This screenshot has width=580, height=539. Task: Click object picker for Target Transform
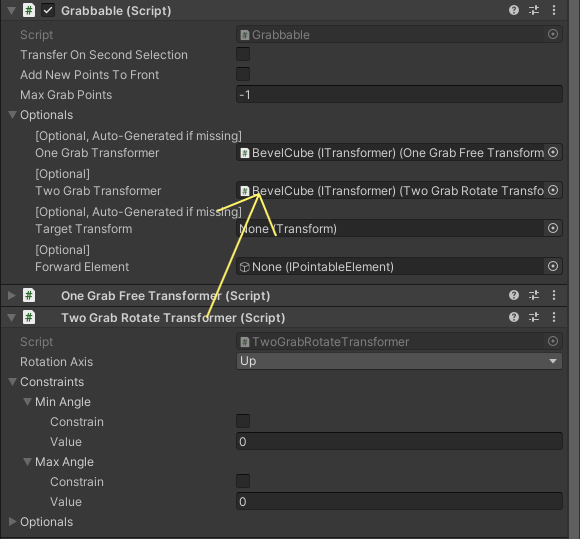[553, 228]
